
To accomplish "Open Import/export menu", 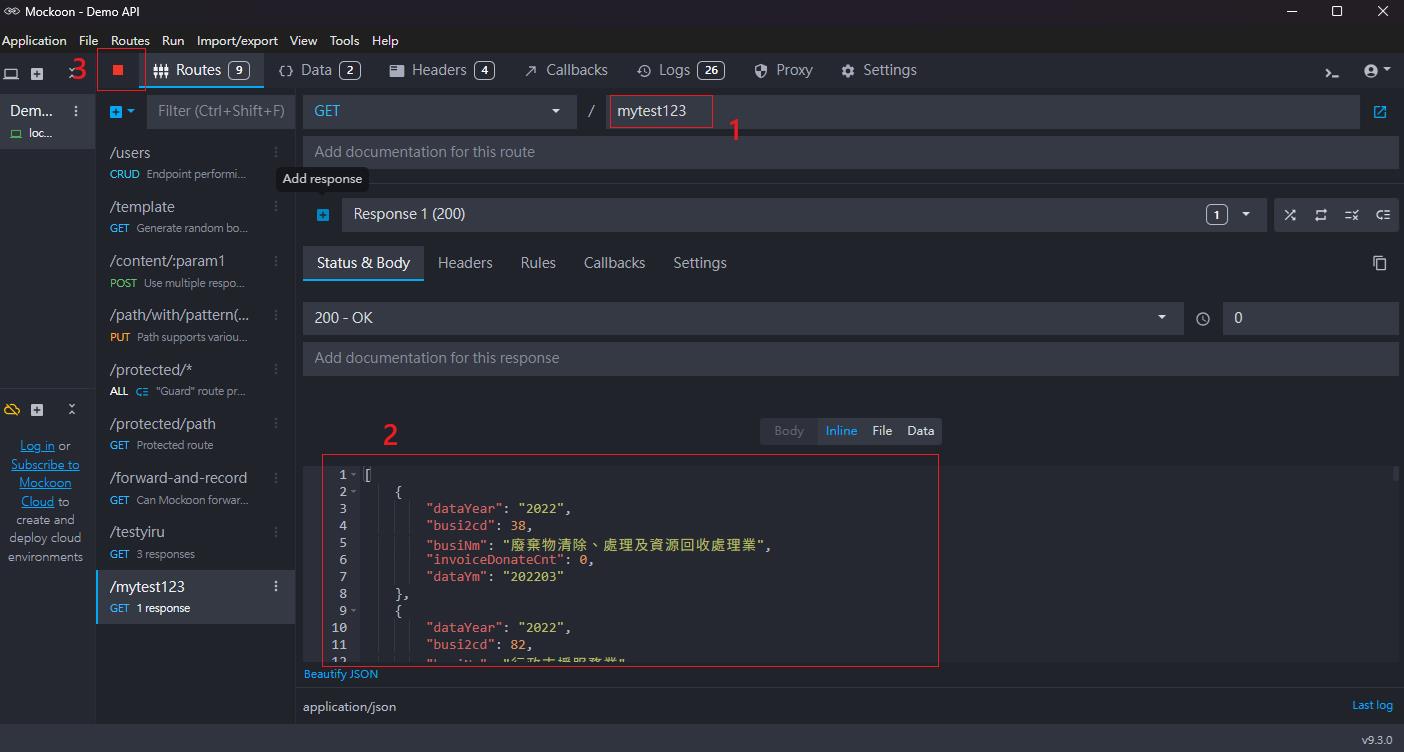I will tap(237, 41).
